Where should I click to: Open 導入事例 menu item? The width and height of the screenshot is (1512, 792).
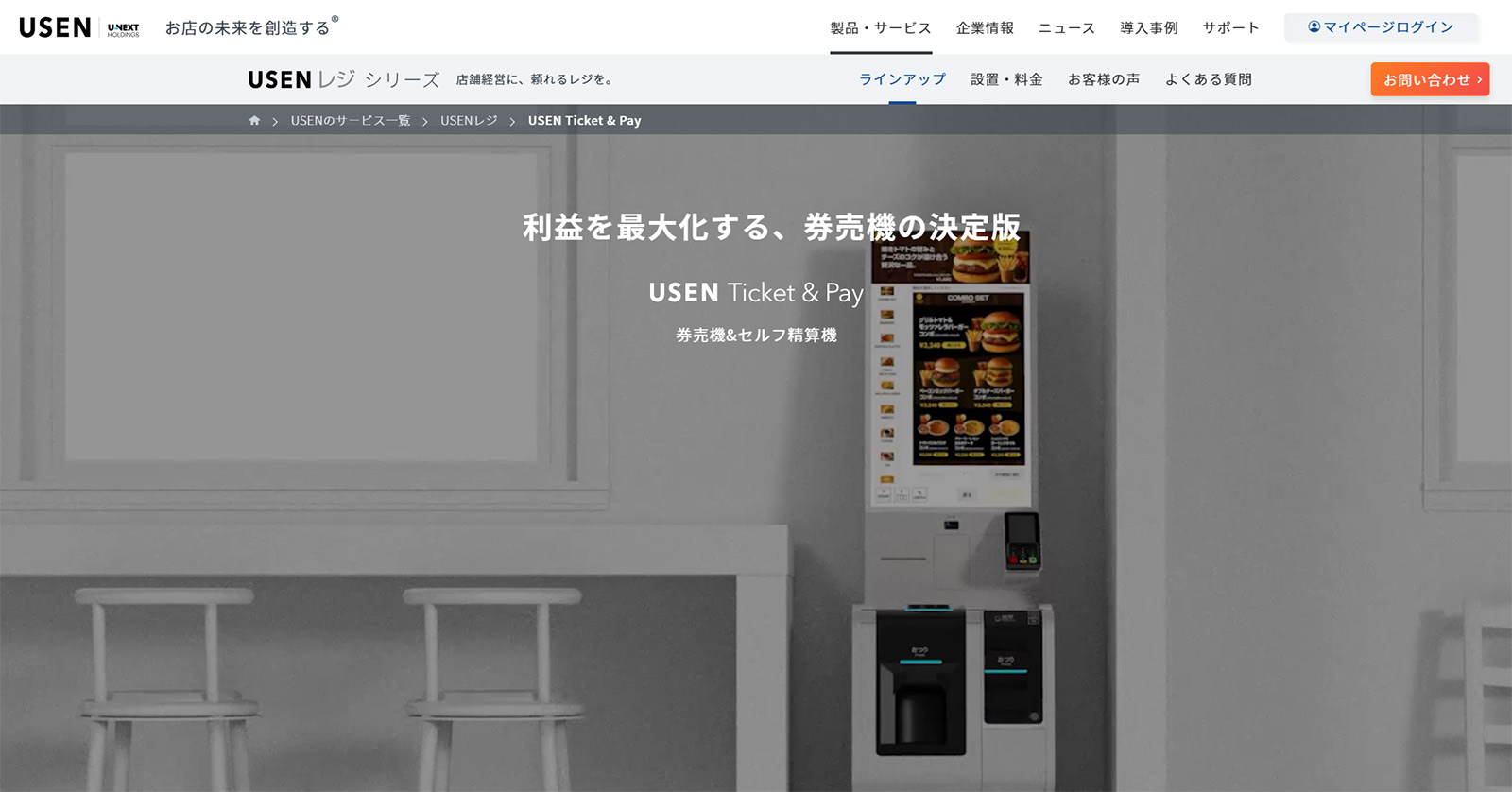1149,28
